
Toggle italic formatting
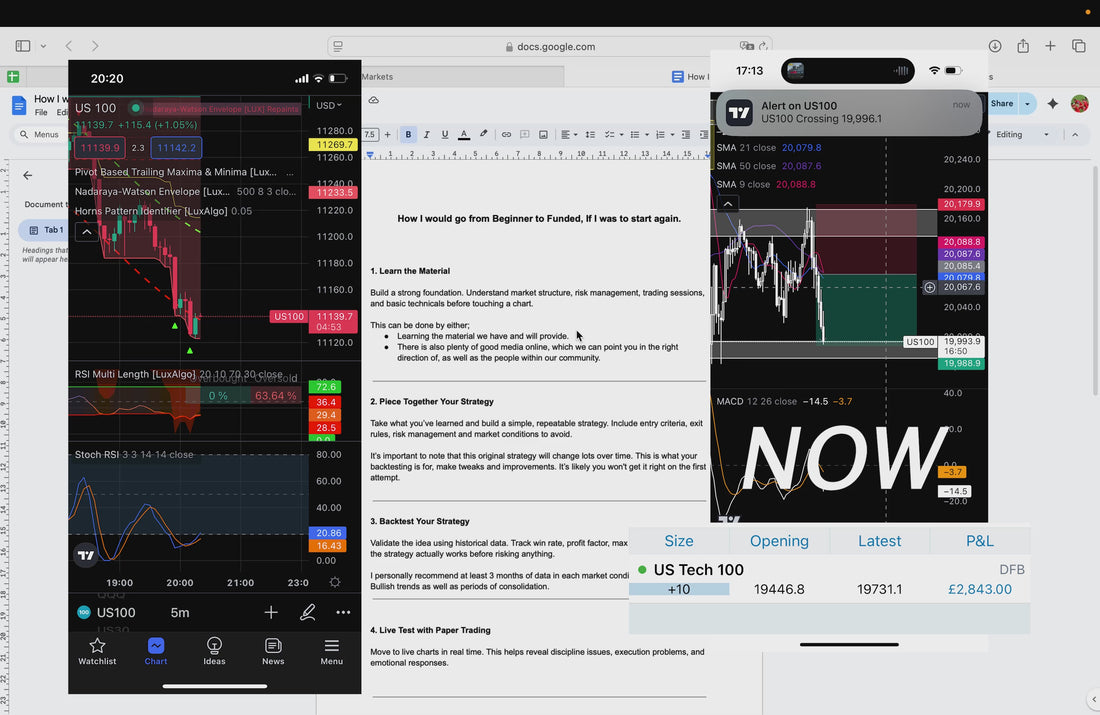(427, 134)
